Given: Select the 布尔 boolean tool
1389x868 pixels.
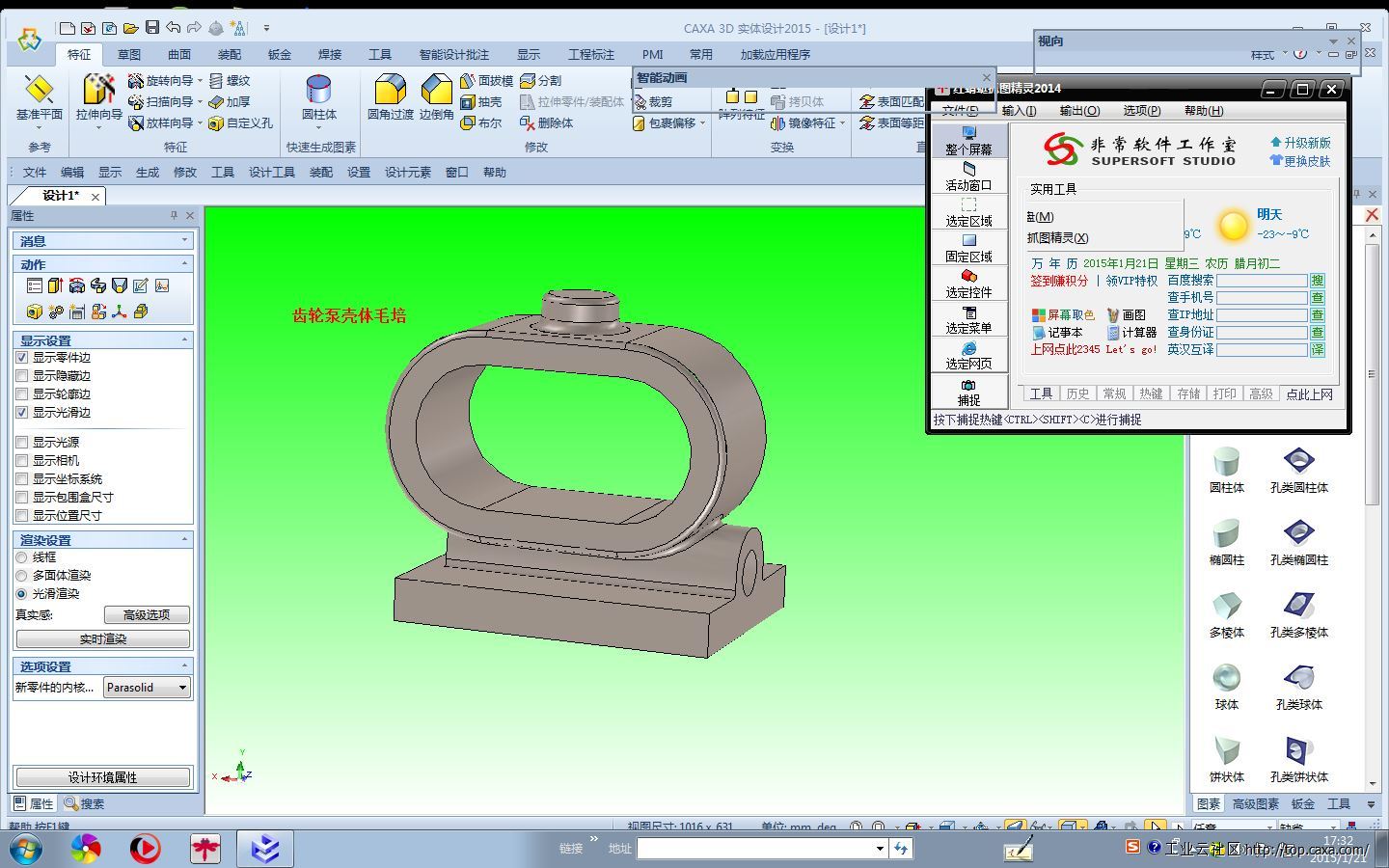Looking at the screenshot, I should click(x=480, y=123).
